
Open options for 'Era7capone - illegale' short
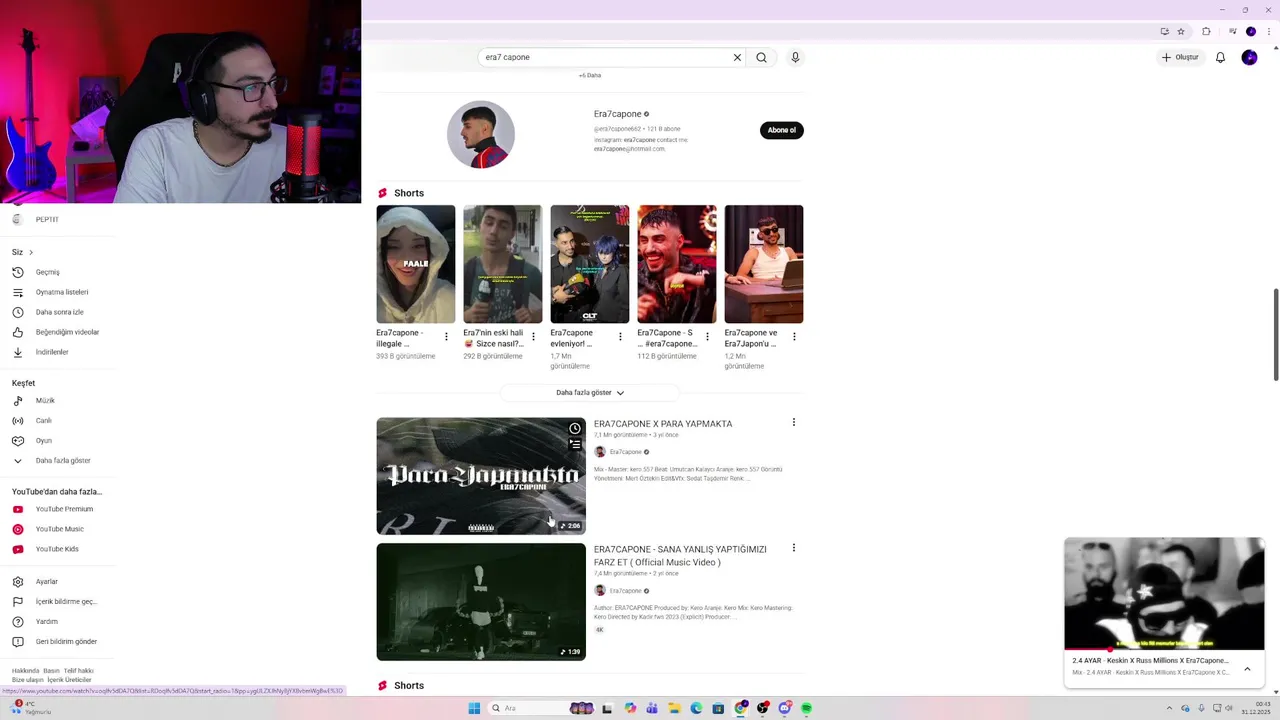pyautogui.click(x=446, y=337)
